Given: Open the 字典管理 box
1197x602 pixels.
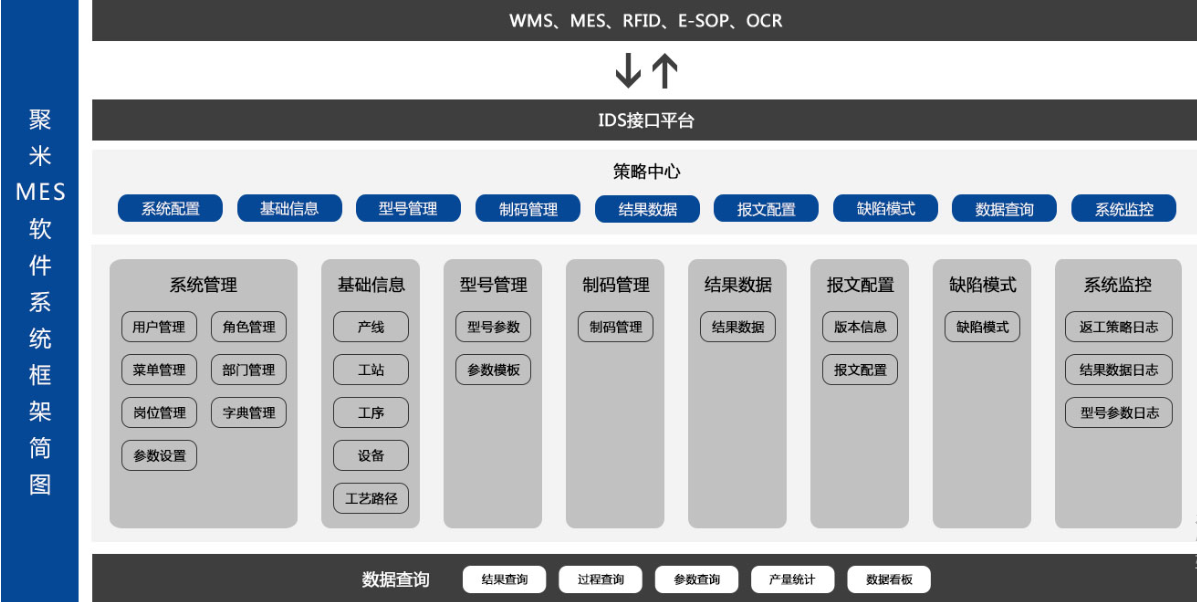Looking at the screenshot, I should 249,413.
